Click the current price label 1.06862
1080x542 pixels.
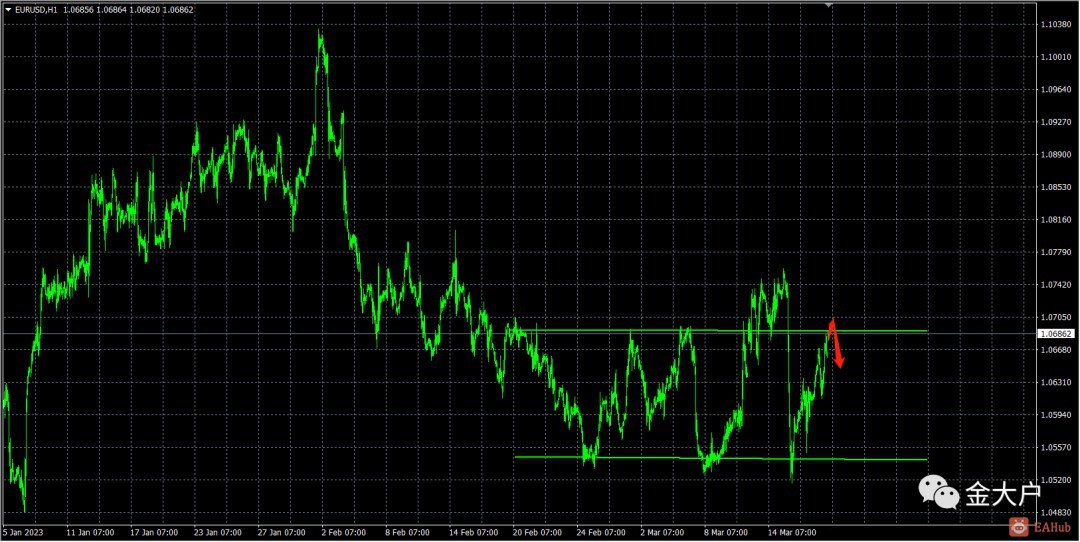1055,333
